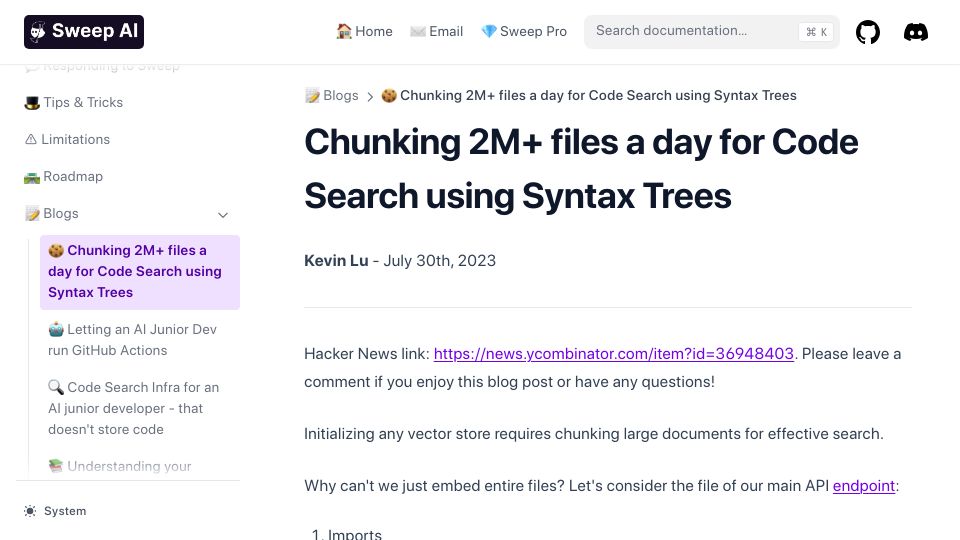960x540 pixels.
Task: Click the 'Imports' list item
Action: point(354,534)
